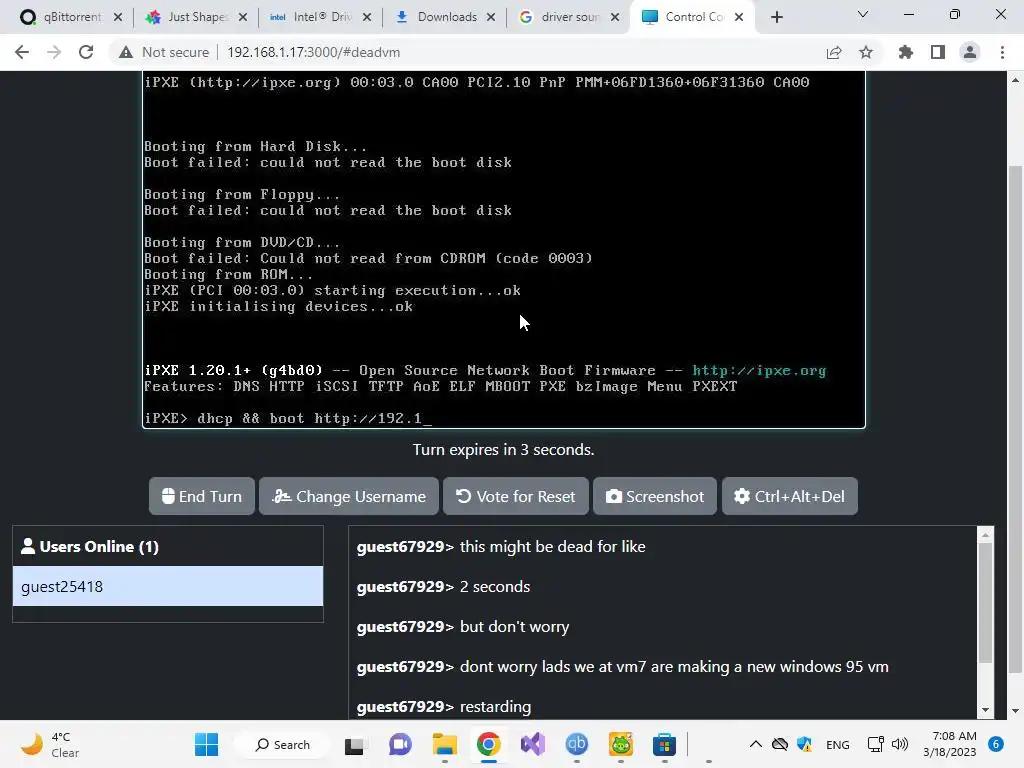Click the cloud sync tray icon
Screen dimensions: 1024x768
[x=780, y=744]
